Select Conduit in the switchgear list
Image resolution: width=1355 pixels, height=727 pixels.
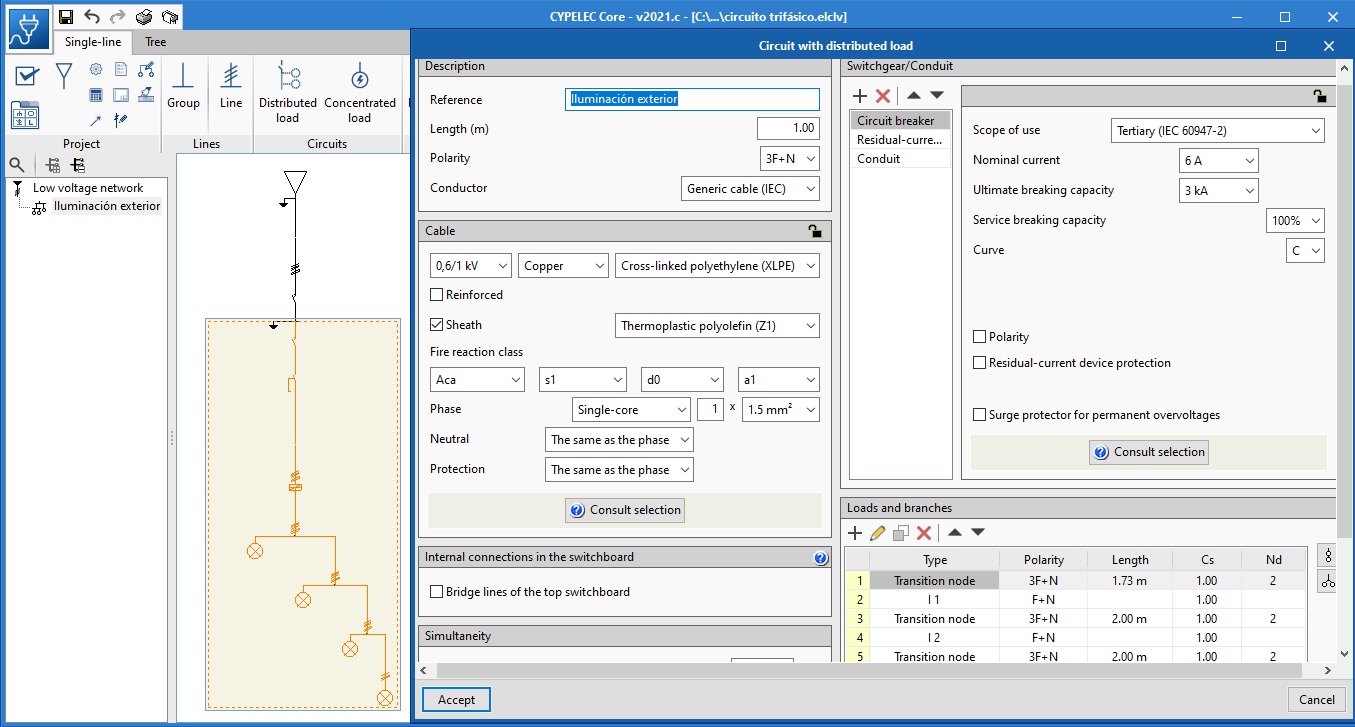point(900,159)
